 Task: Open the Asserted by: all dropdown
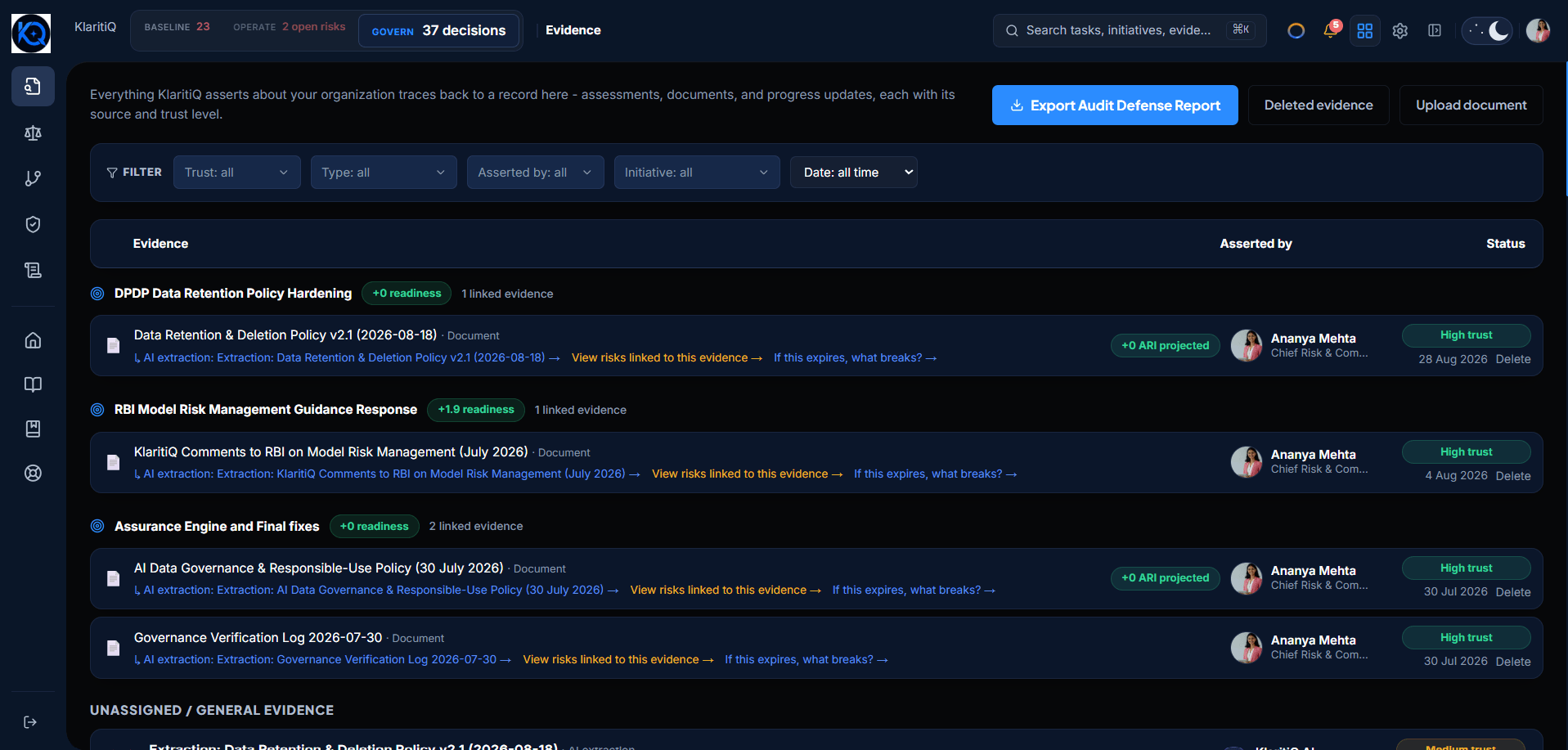tap(536, 173)
